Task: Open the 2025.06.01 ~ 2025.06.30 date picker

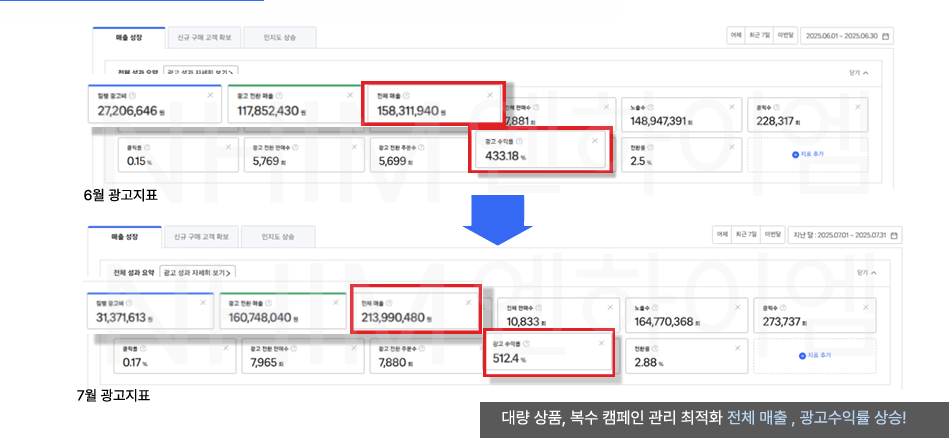Action: click(847, 36)
